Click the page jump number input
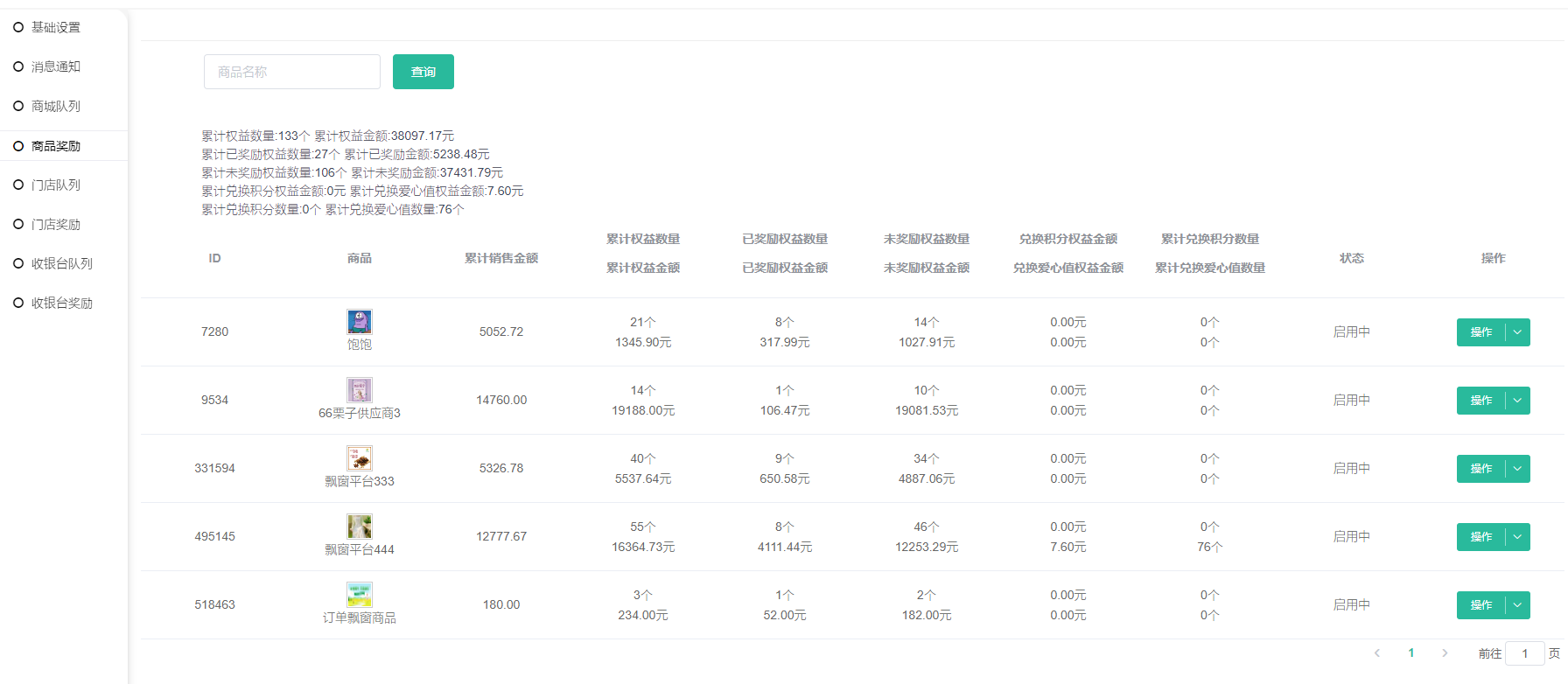This screenshot has height=684, width=1568. [x=1524, y=653]
